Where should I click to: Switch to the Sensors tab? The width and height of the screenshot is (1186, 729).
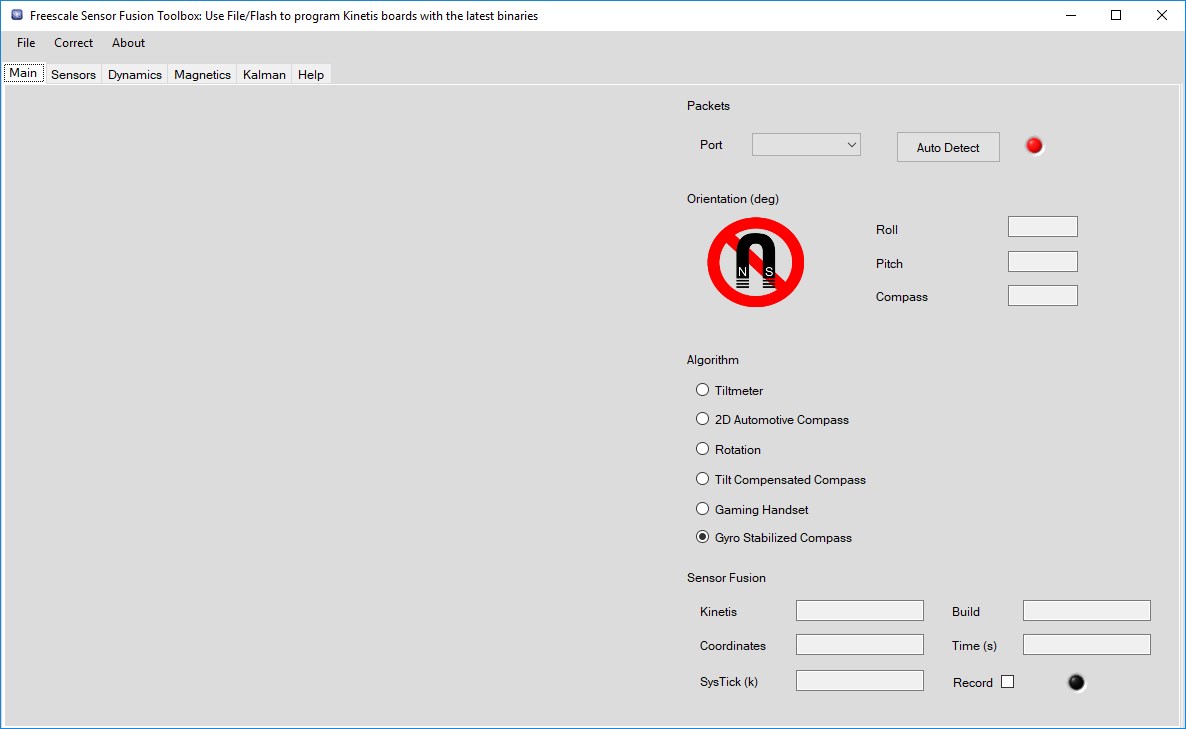[x=73, y=74]
